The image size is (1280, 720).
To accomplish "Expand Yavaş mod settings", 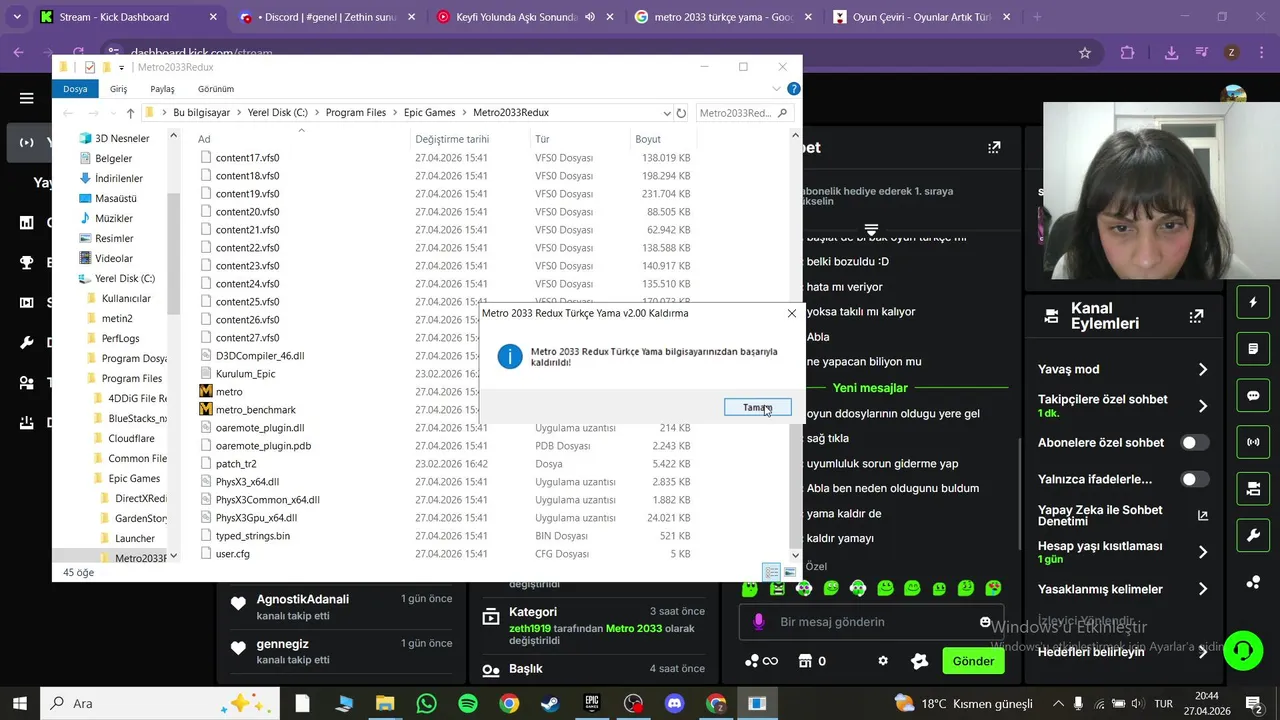I will coord(1203,369).
